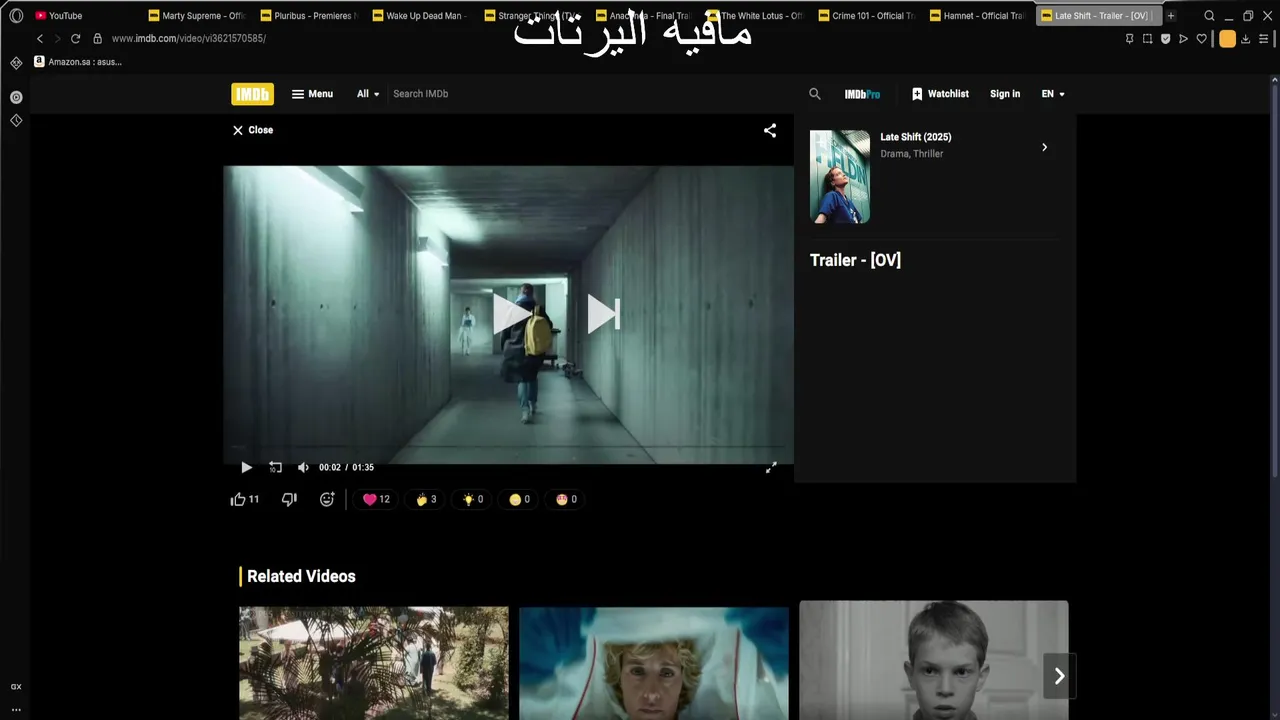1280x720 pixels.
Task: Click the large play overlay on video
Action: click(x=513, y=314)
